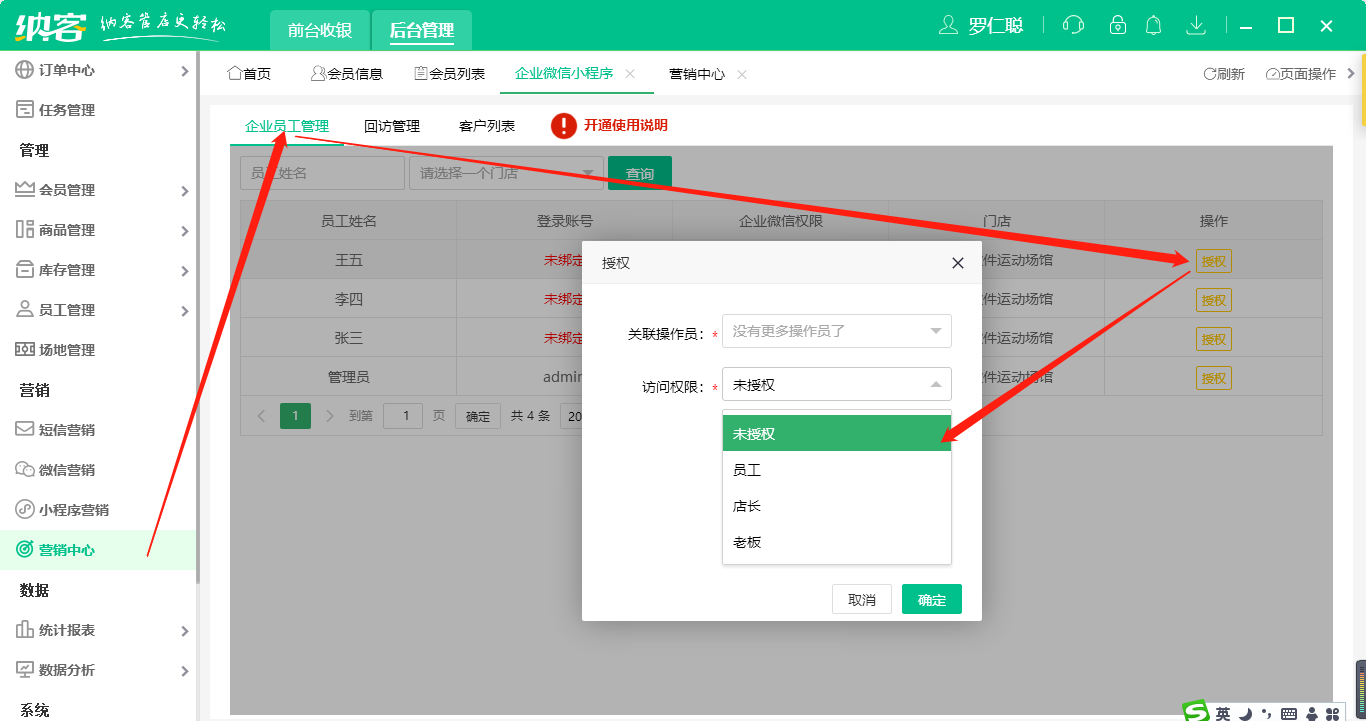Click the user avatar next to 罗仁聪
Viewport: 1366px width, 721px height.
pos(948,24)
